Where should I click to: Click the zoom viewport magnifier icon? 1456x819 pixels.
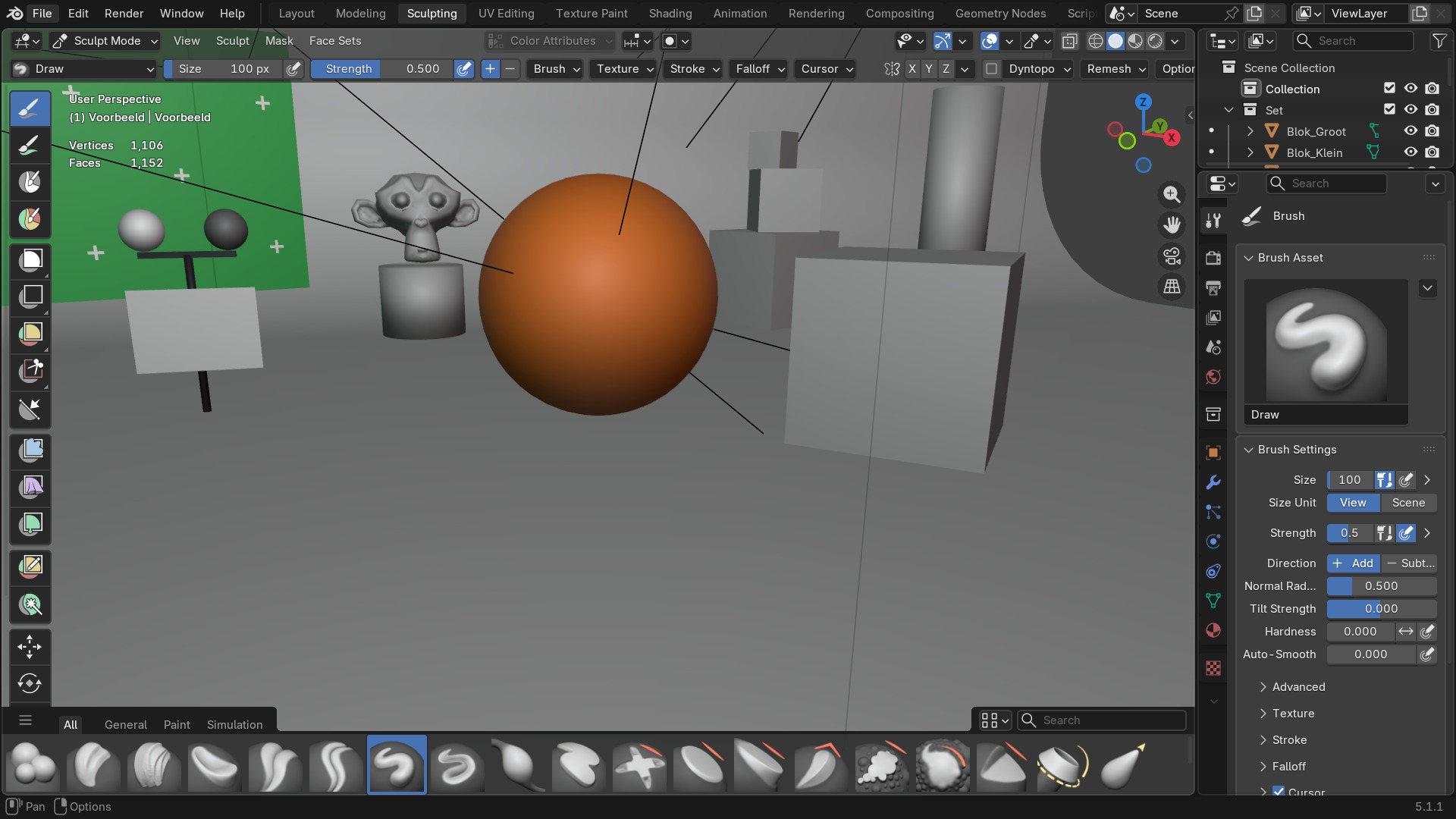(x=1172, y=194)
